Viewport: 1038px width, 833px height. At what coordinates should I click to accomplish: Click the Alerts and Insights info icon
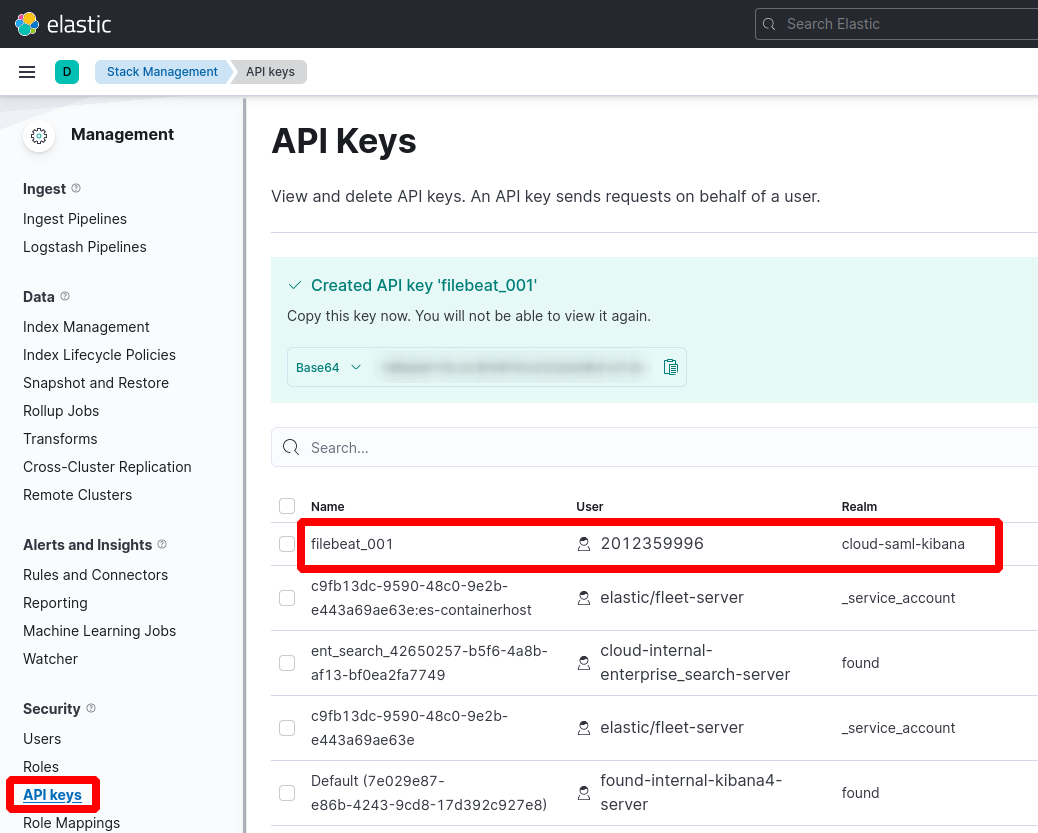pos(163,544)
